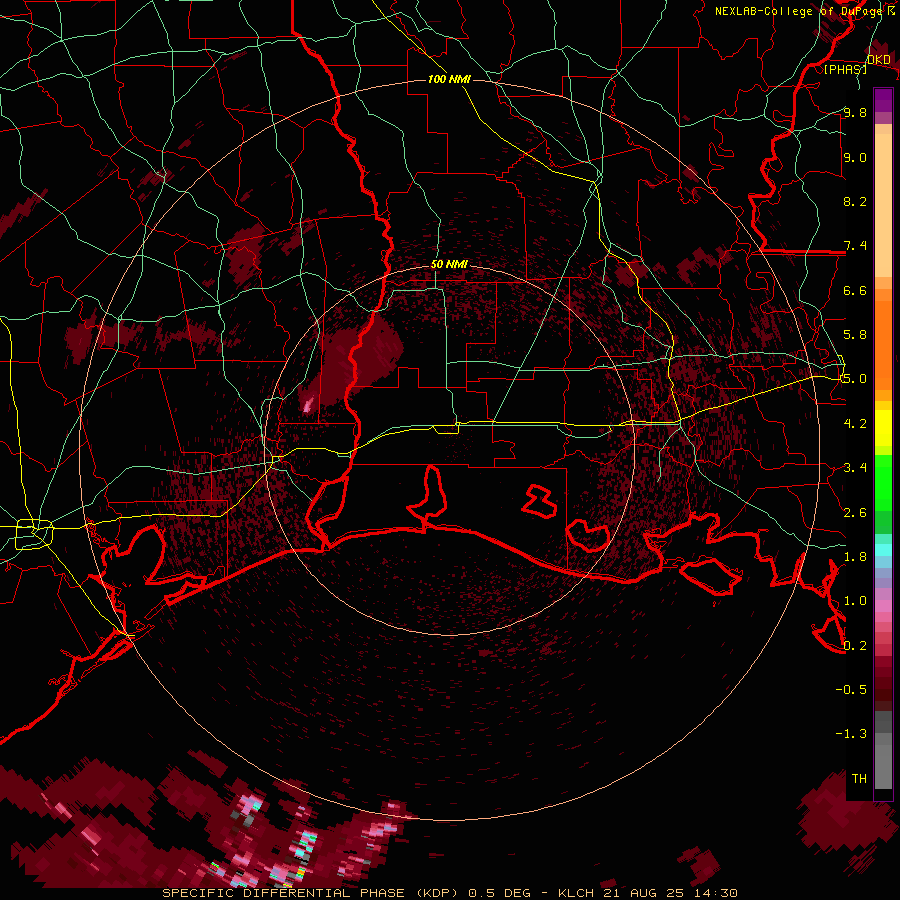Image resolution: width=900 pixels, height=900 pixels.
Task: Click the 4.2 value on the color scale
Action: point(855,424)
